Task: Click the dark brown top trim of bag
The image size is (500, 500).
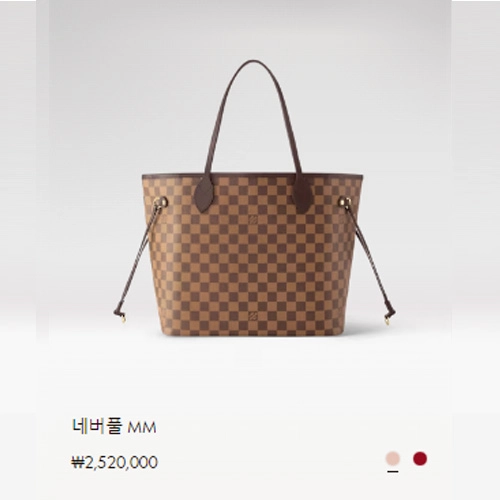Action: pos(252,175)
